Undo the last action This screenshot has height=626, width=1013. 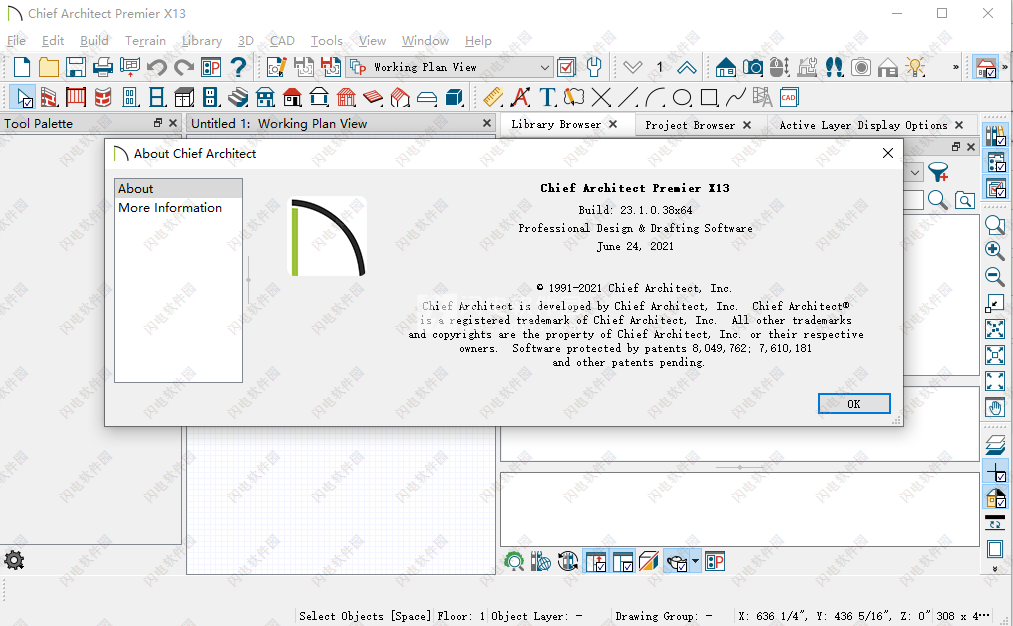pos(157,67)
